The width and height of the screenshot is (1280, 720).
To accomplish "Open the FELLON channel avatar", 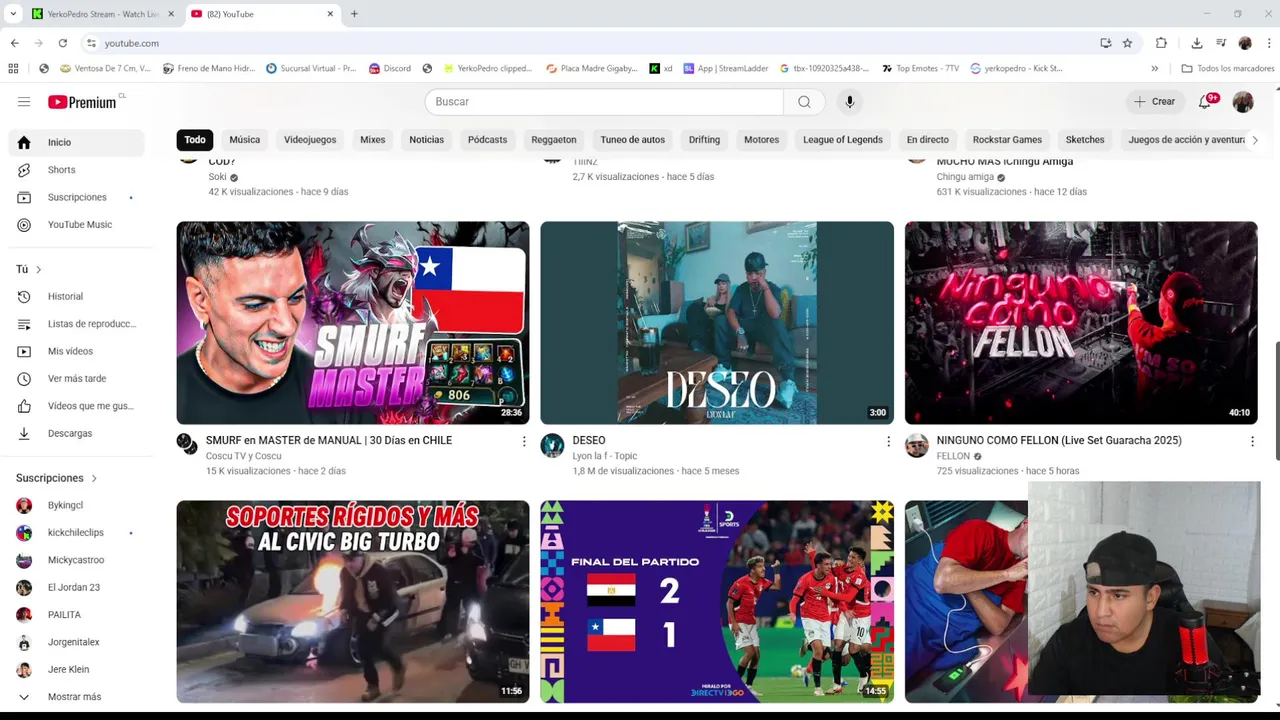I will click(x=917, y=445).
